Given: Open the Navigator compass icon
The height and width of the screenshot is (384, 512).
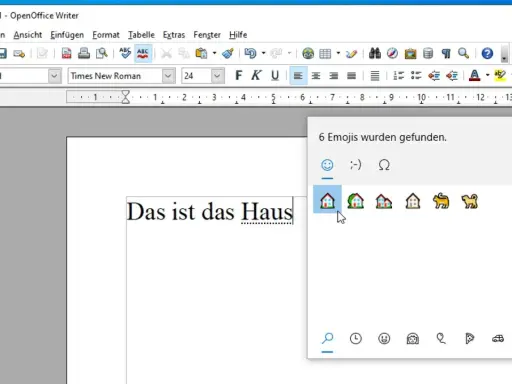Looking at the screenshot, I should [x=392, y=53].
